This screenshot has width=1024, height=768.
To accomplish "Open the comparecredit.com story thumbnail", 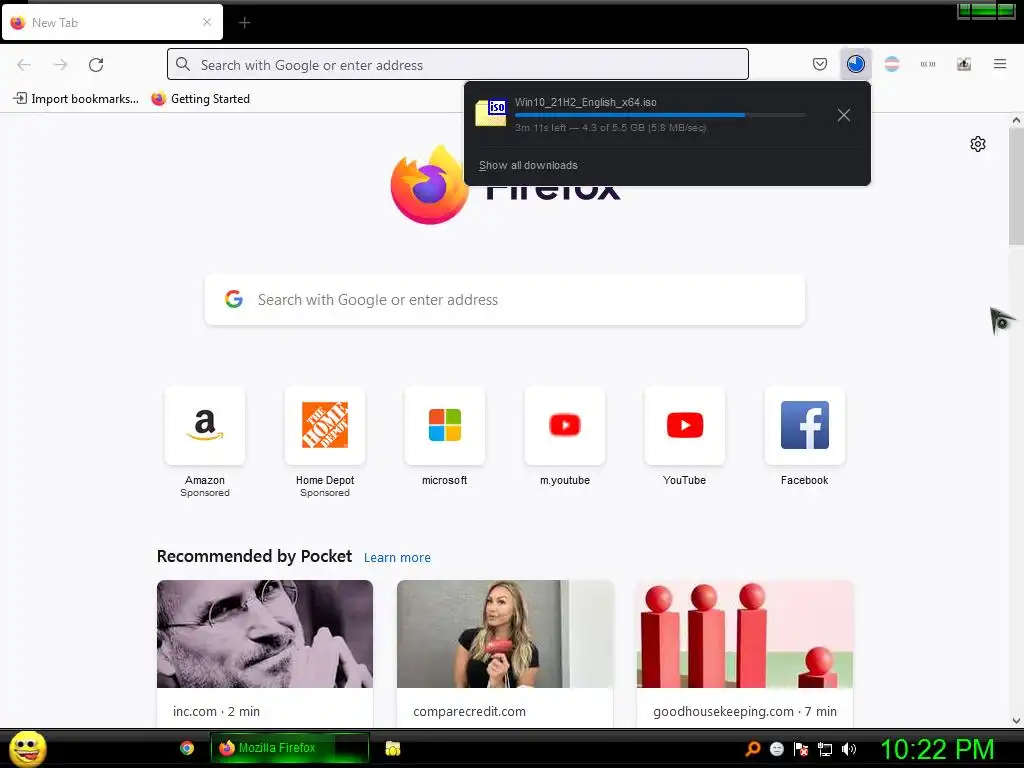I will tap(505, 633).
